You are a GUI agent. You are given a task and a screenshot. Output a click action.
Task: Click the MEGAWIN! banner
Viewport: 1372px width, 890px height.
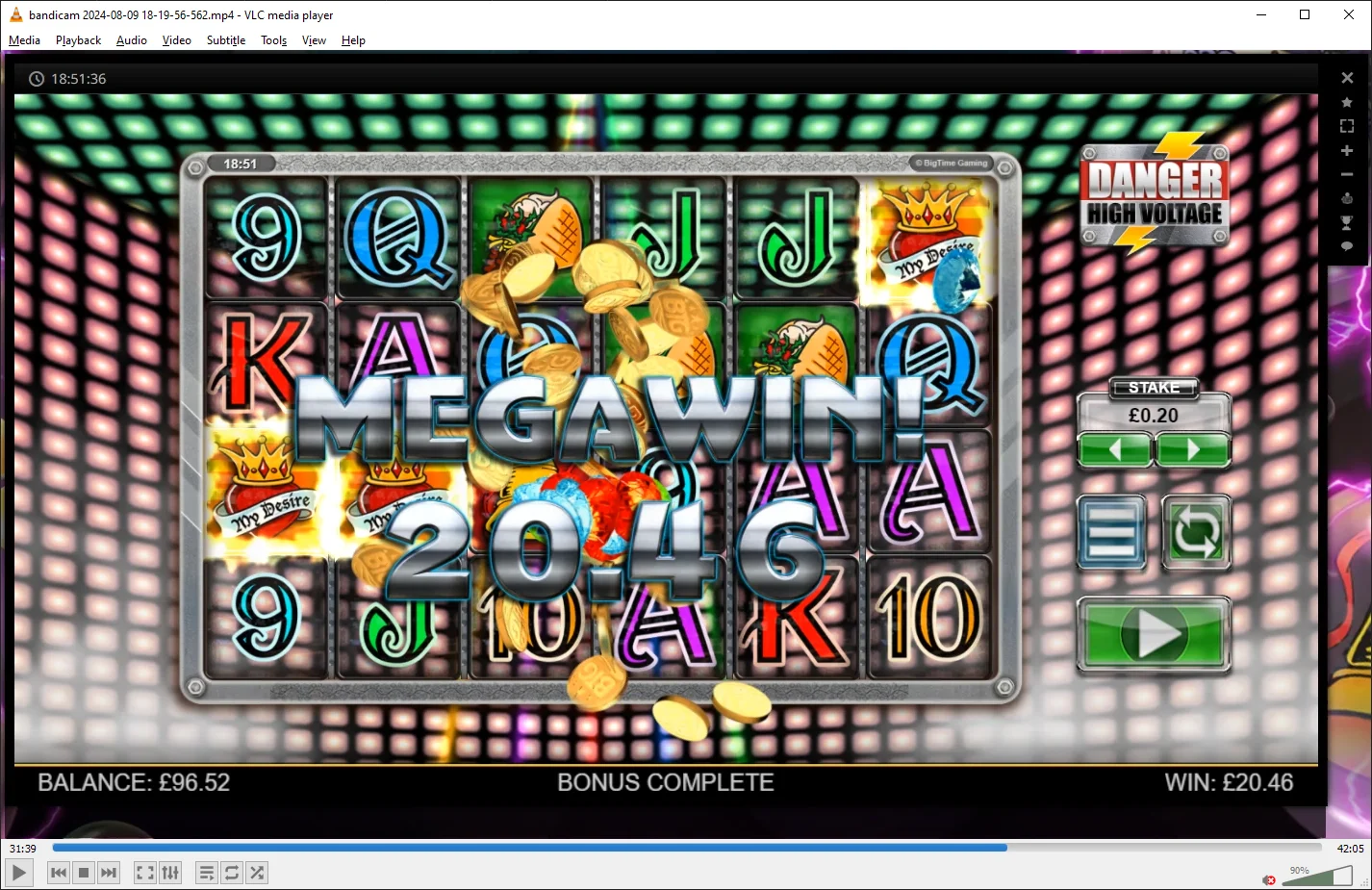point(610,418)
